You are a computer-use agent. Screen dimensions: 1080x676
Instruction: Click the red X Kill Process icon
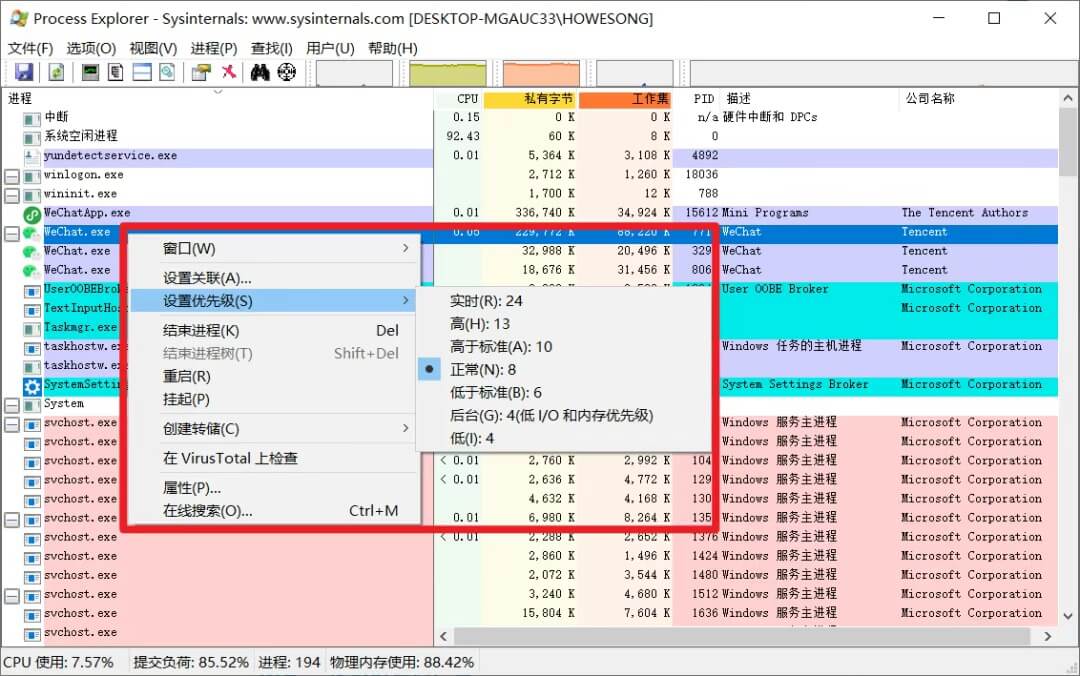[229, 72]
